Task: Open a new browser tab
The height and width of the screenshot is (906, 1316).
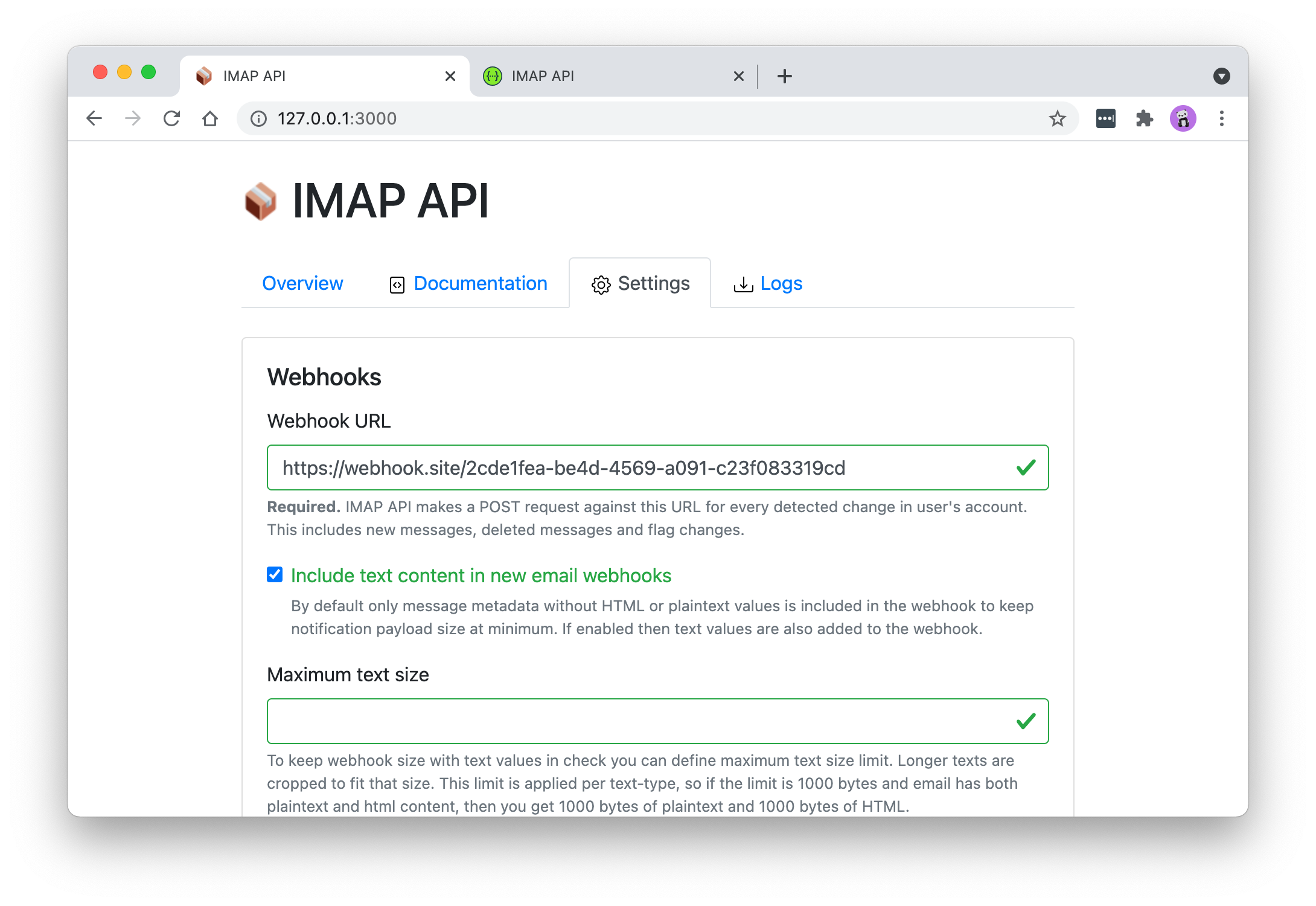Action: 784,75
